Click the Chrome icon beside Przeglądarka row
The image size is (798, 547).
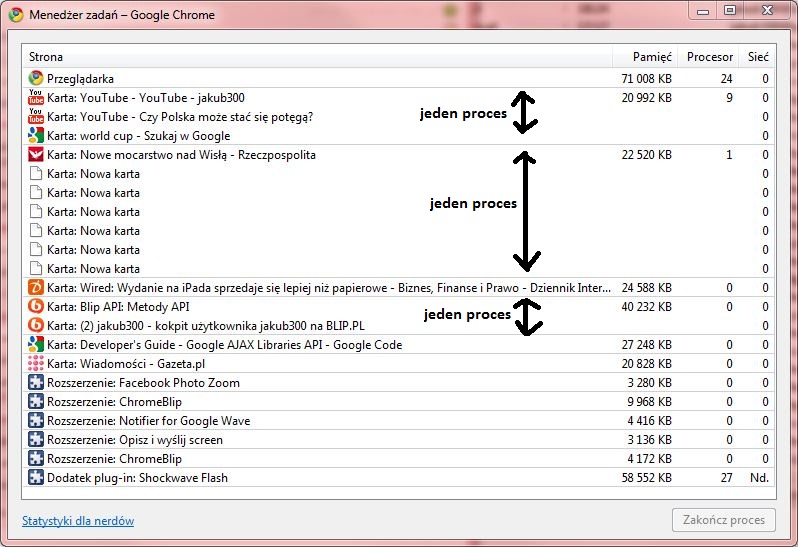[36, 78]
